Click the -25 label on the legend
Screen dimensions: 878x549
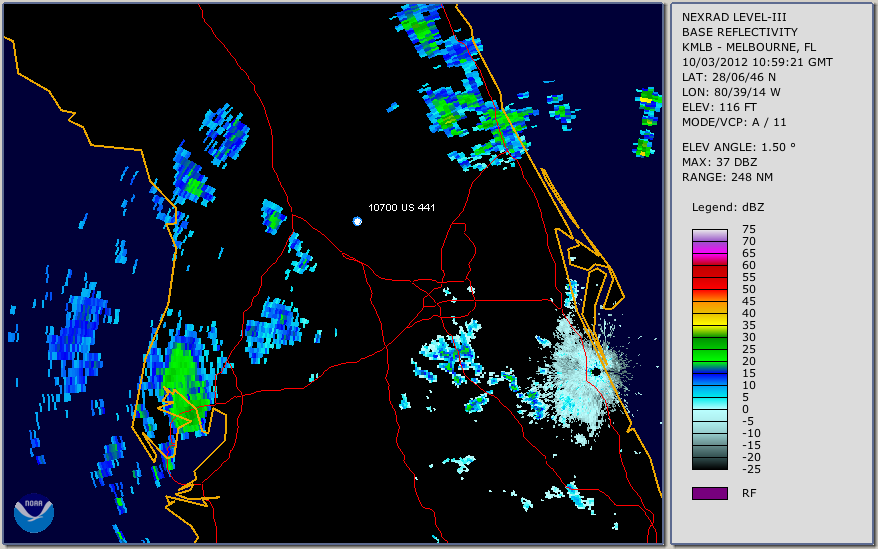tap(751, 469)
